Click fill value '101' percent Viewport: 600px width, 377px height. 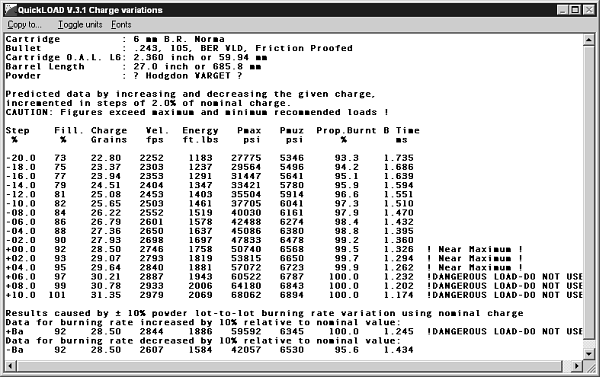57,295
